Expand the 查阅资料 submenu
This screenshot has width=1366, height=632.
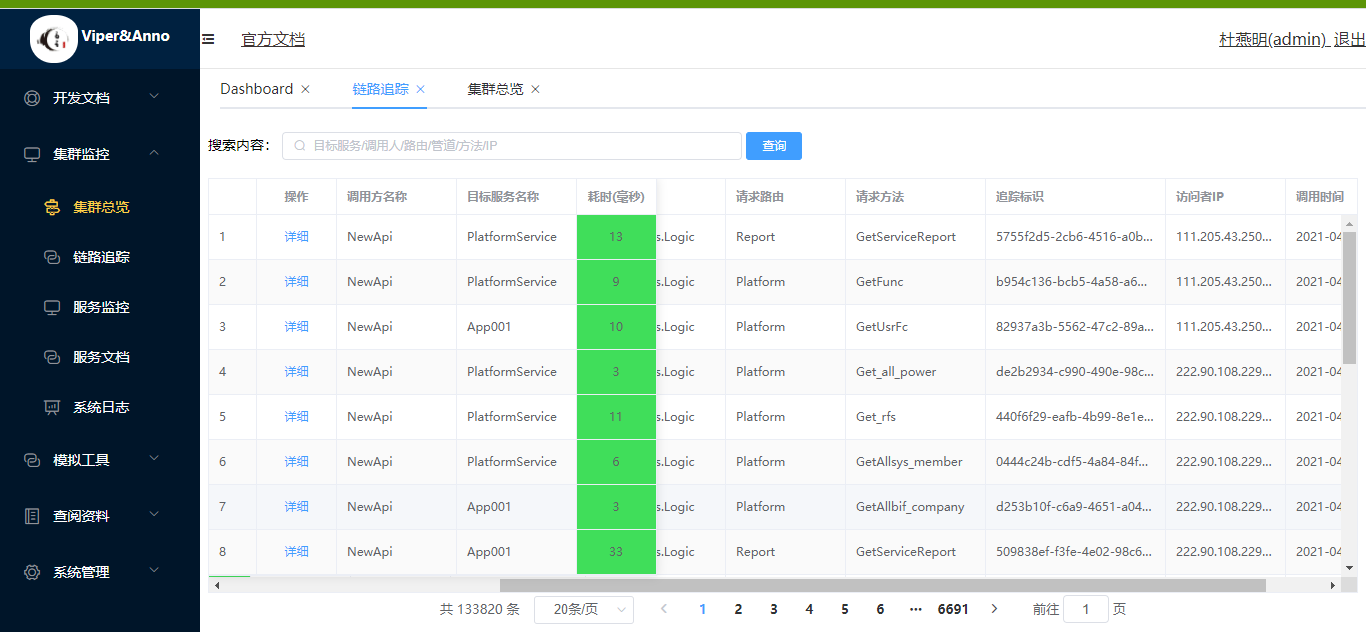point(154,515)
